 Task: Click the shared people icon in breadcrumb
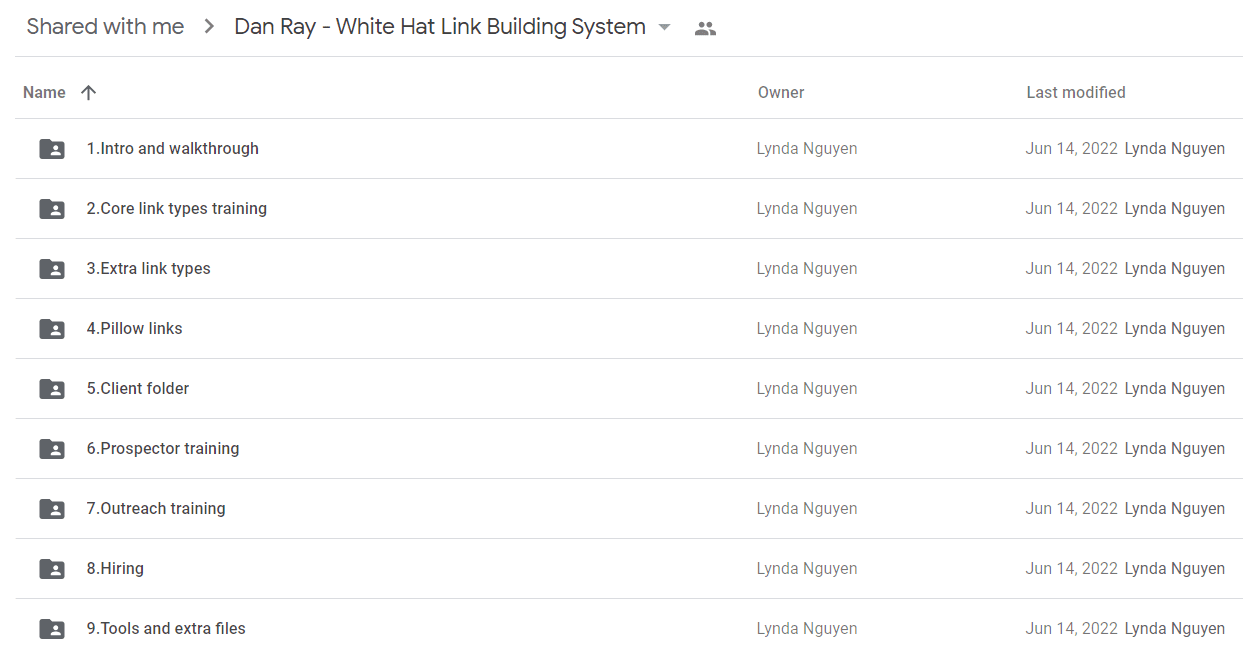pos(705,29)
